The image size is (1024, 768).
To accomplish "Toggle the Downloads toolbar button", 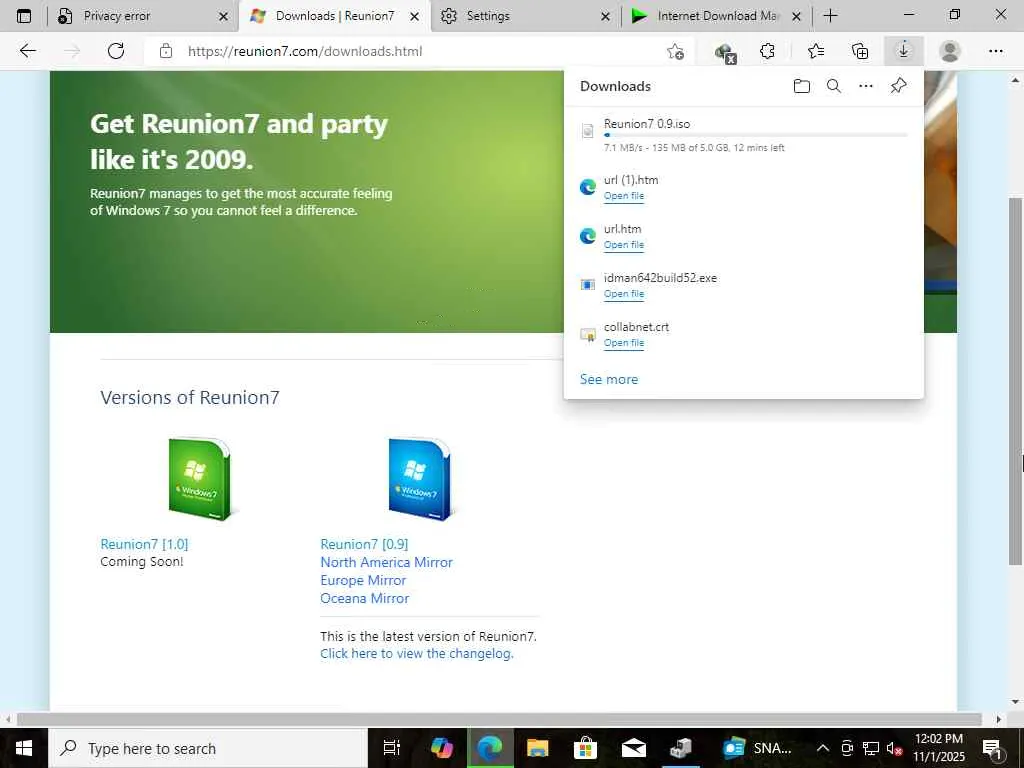I will pyautogui.click(x=904, y=51).
